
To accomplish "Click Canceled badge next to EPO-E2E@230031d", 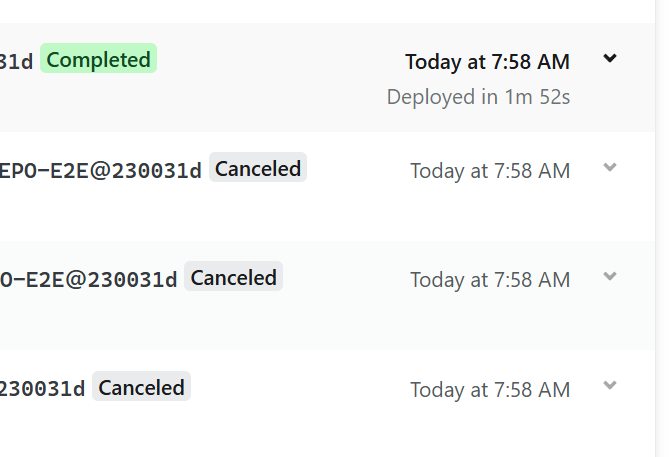I will tap(258, 169).
